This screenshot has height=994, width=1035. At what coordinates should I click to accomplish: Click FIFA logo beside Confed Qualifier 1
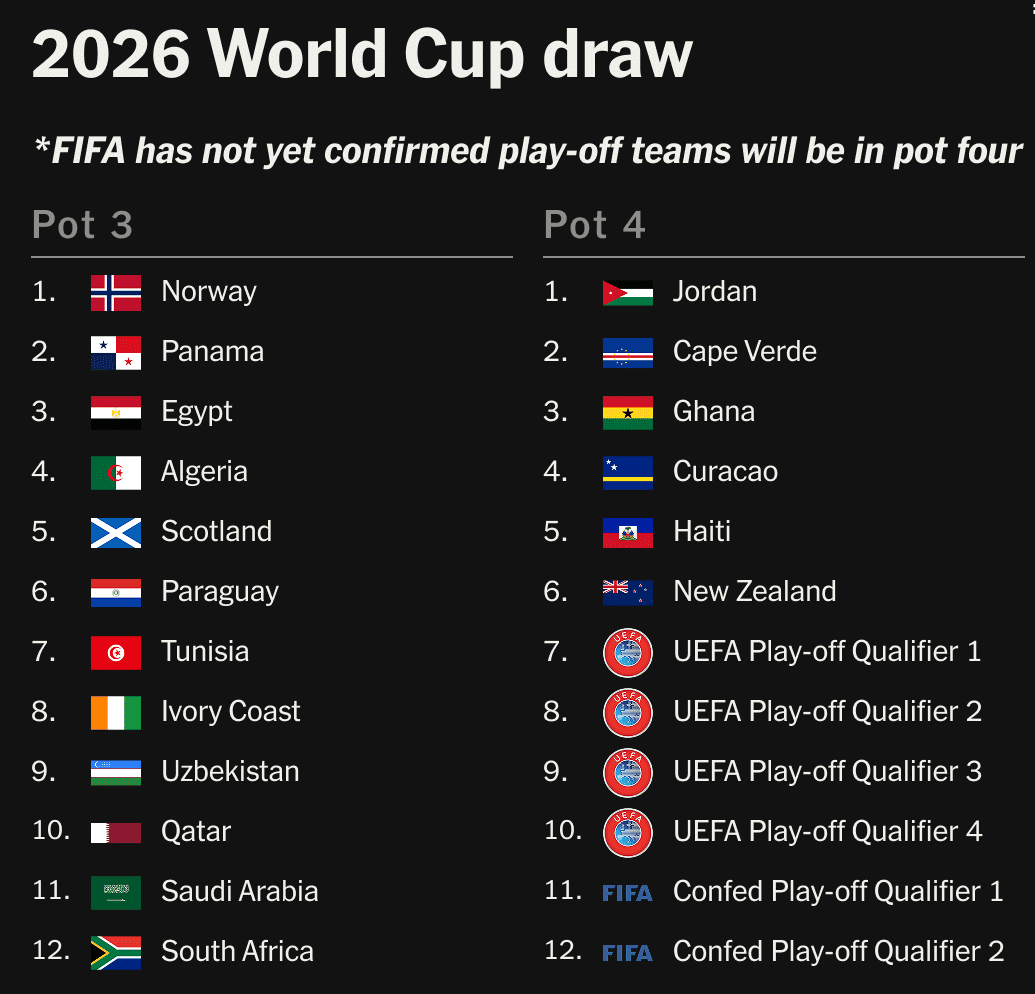pyautogui.click(x=627, y=893)
